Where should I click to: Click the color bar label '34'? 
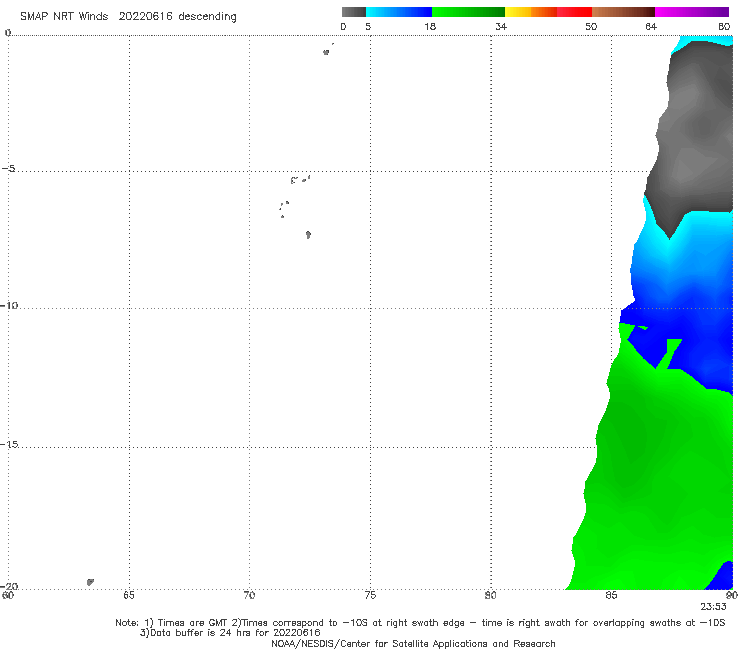(501, 27)
